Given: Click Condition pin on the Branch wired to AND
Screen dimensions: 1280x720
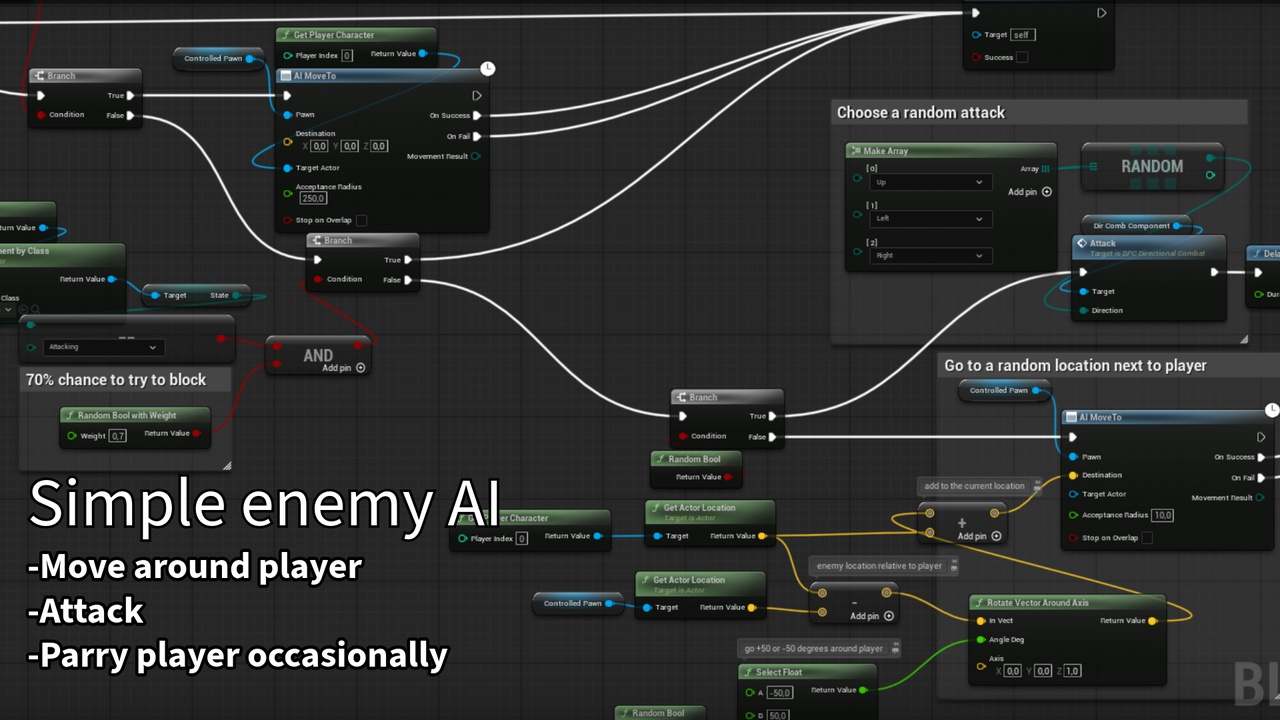Looking at the screenshot, I should (x=317, y=279).
